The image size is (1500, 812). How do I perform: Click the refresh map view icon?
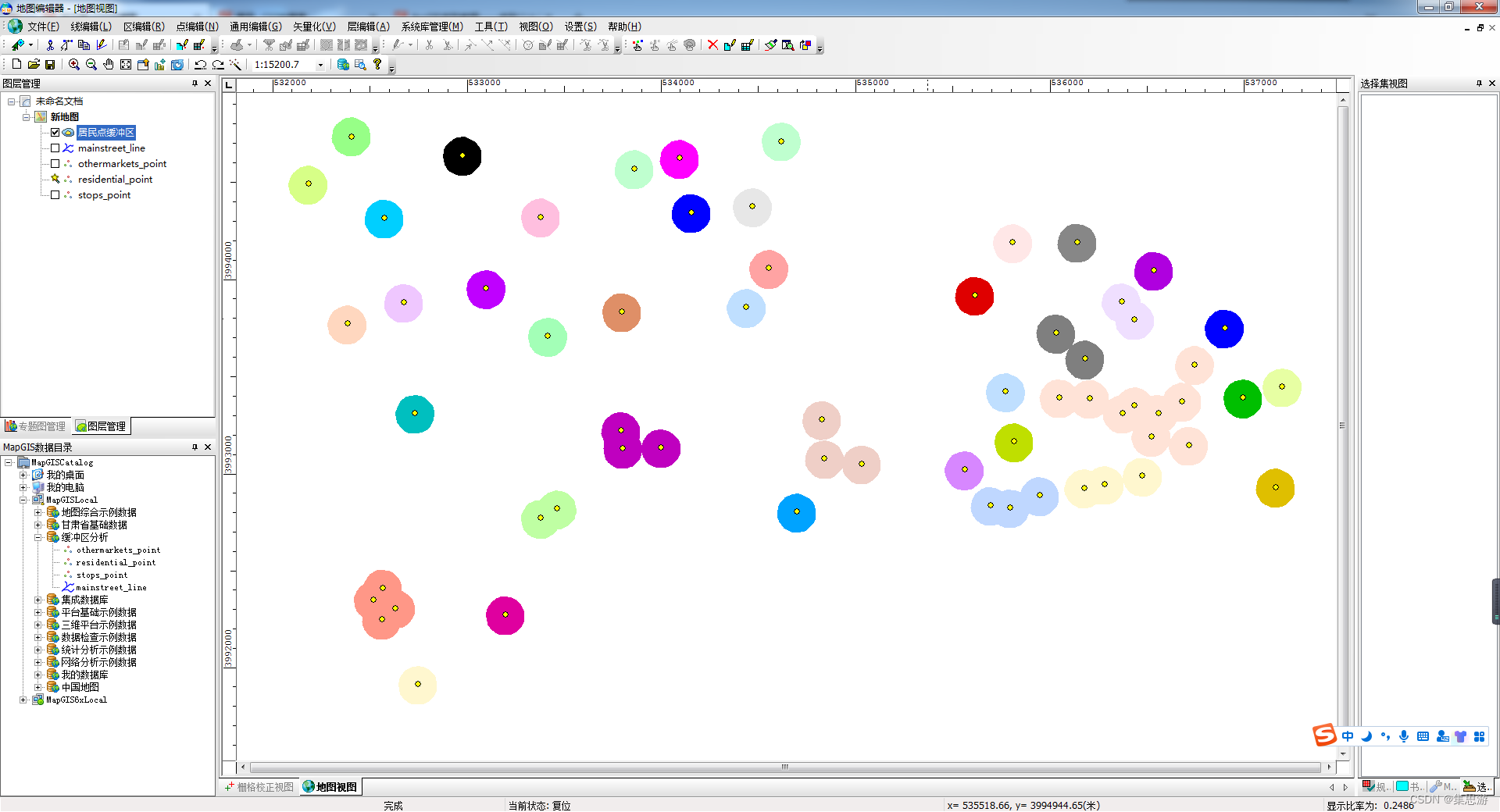[177, 65]
